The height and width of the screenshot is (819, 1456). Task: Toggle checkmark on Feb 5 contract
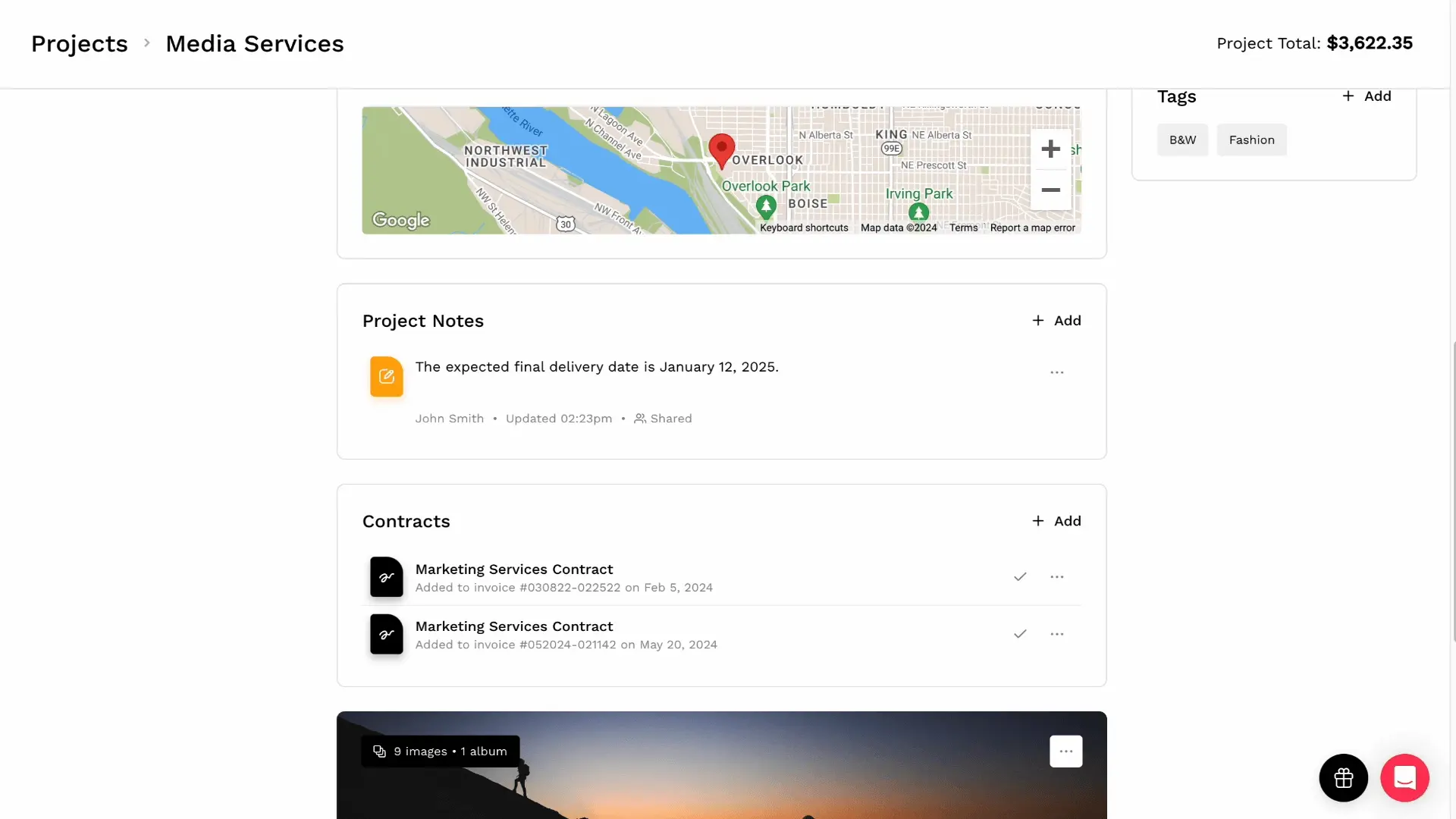(1020, 577)
